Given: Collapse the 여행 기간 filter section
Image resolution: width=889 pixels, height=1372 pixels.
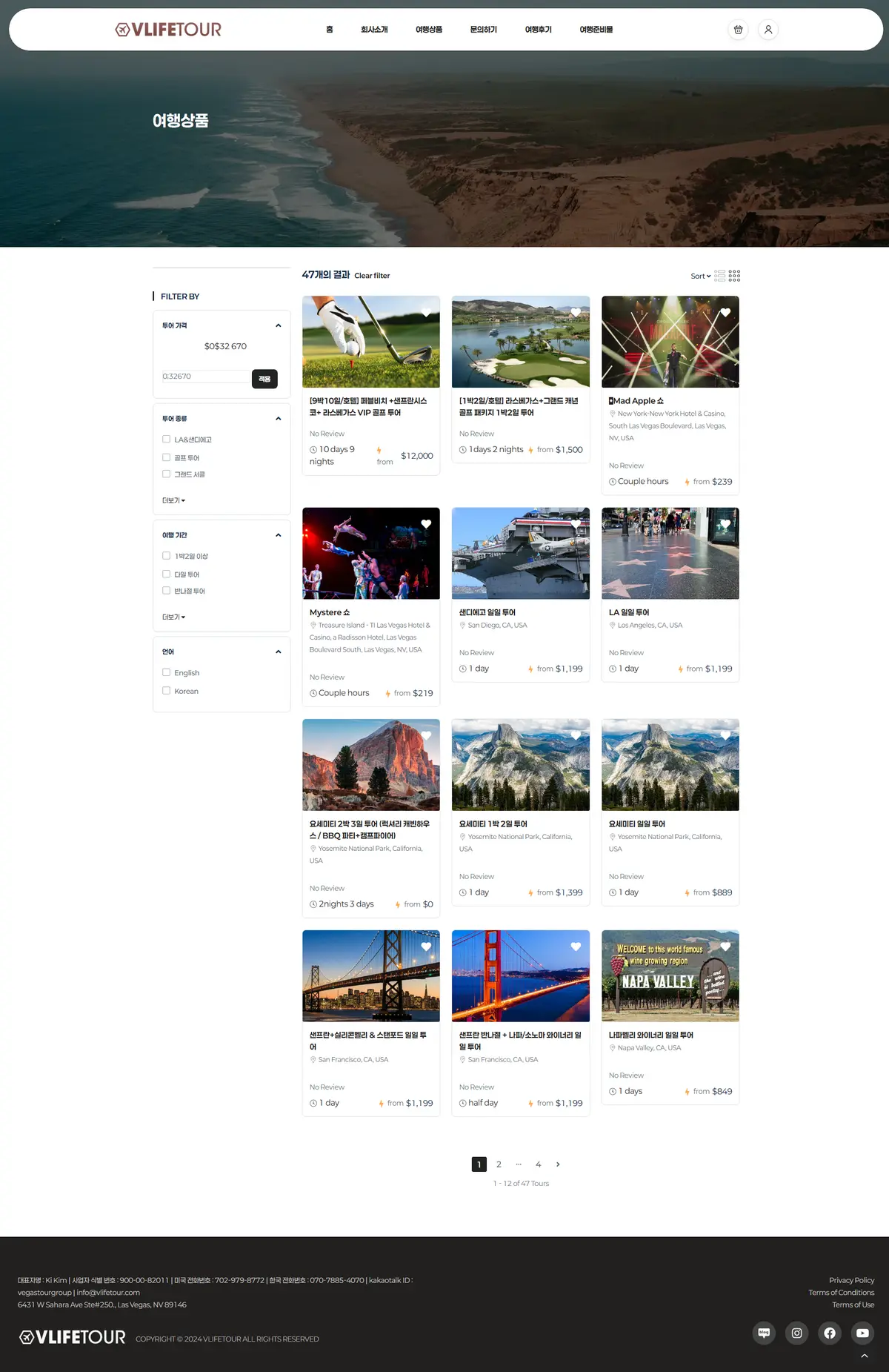Looking at the screenshot, I should tap(279, 535).
